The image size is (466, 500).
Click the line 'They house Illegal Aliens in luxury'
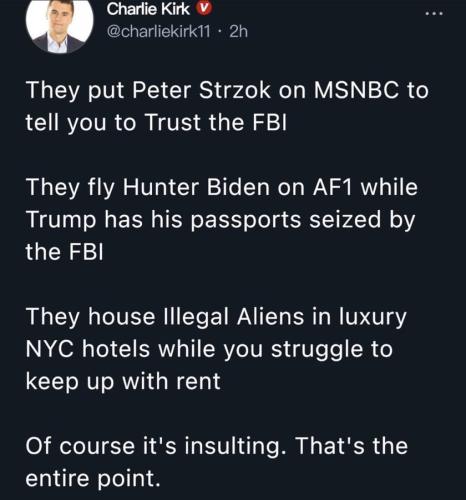pos(216,317)
